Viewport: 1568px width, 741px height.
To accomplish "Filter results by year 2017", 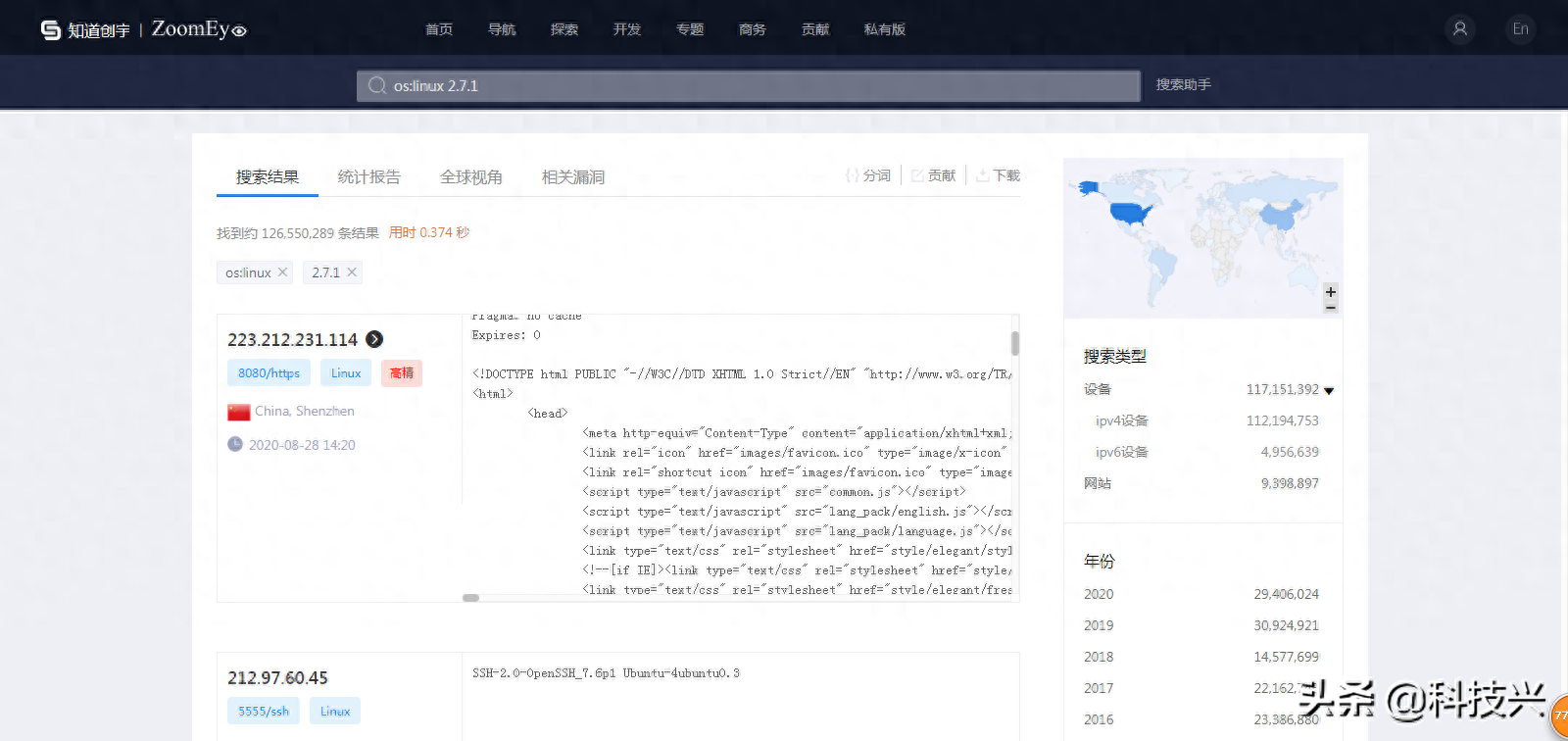I will 1099,689.
